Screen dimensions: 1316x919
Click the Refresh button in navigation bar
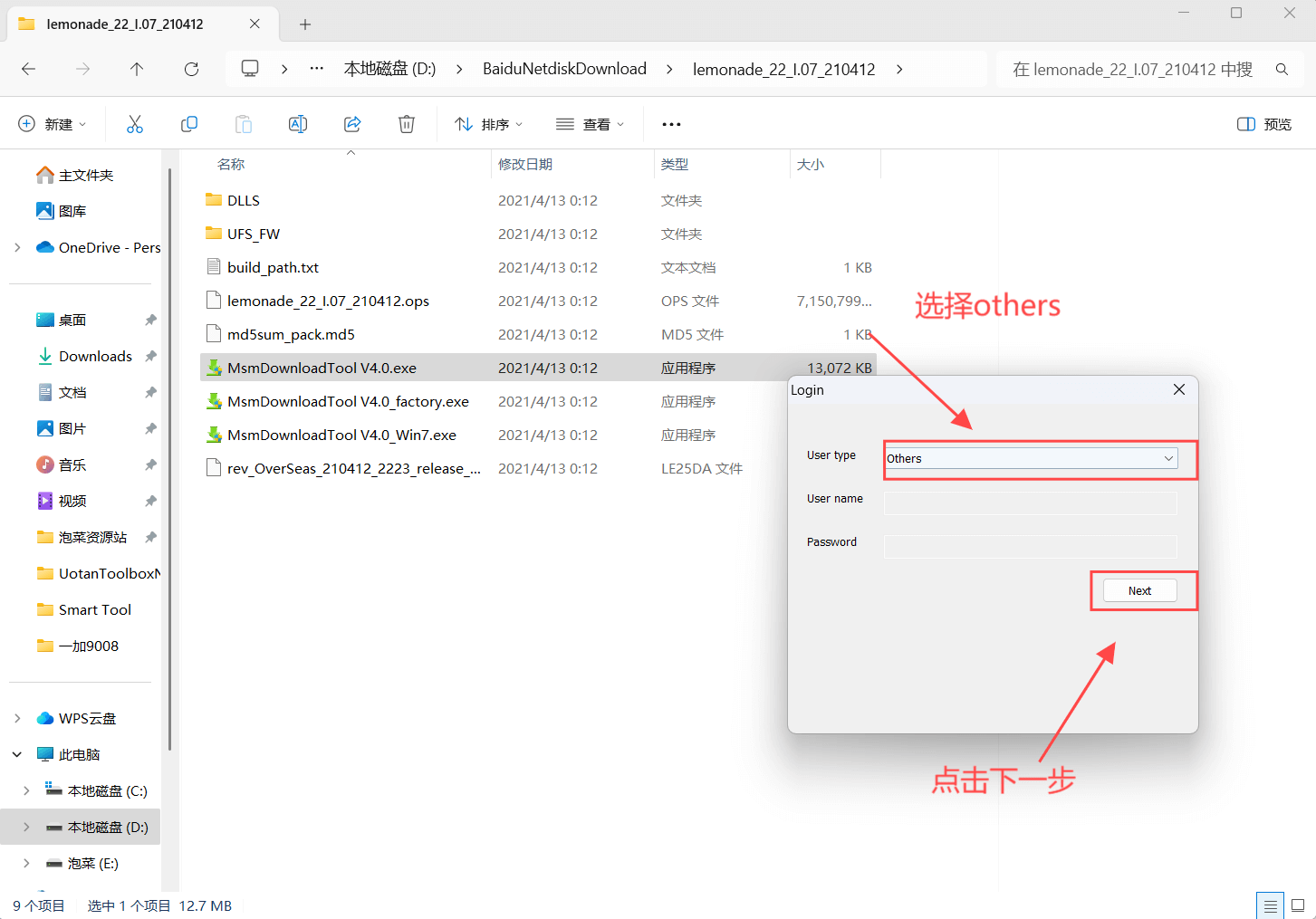[x=191, y=69]
